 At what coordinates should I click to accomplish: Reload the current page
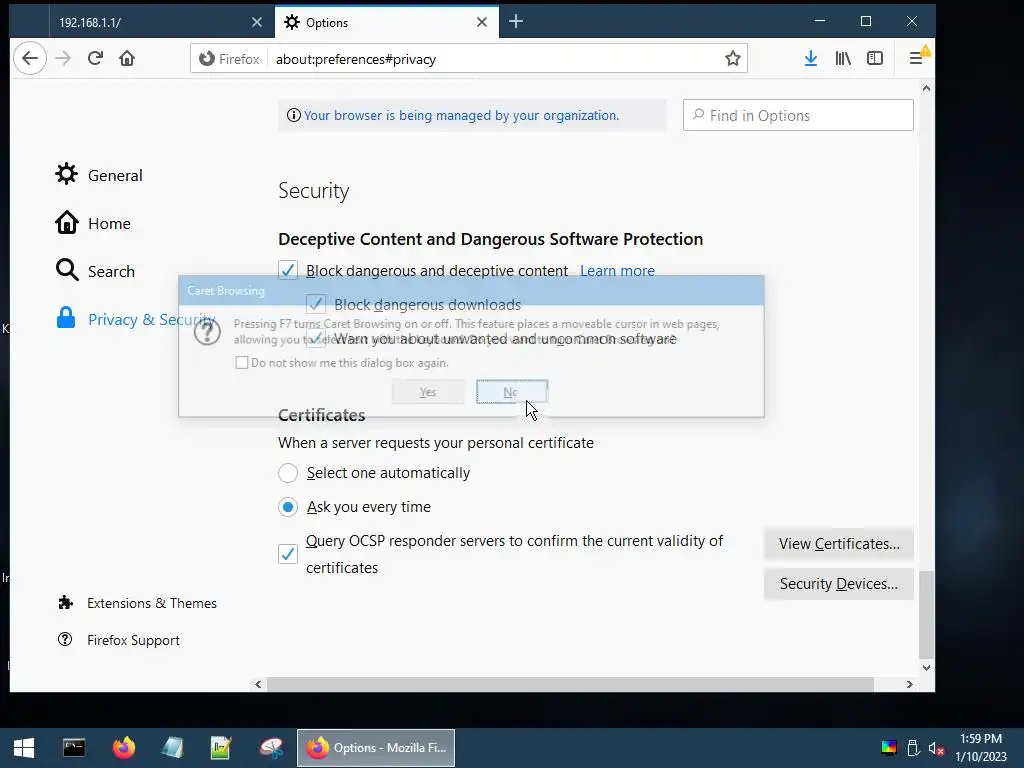click(x=95, y=59)
